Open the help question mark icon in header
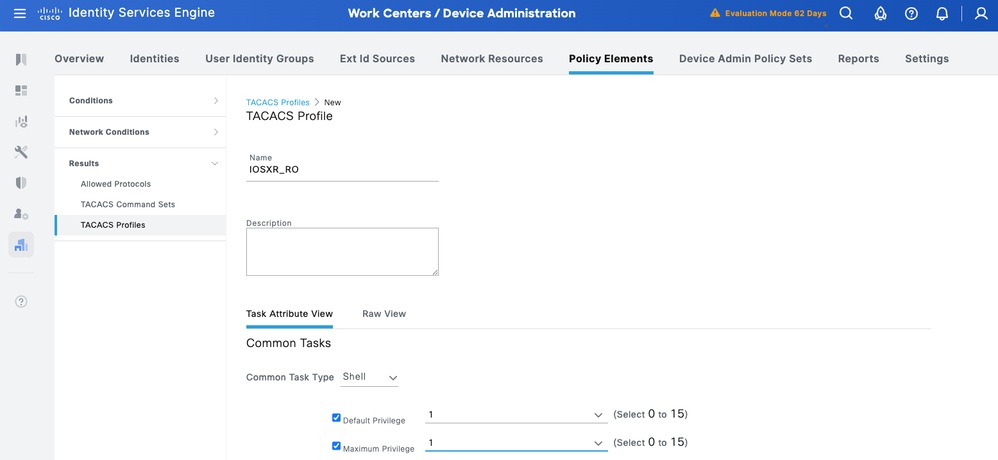This screenshot has width=998, height=460. 911,13
